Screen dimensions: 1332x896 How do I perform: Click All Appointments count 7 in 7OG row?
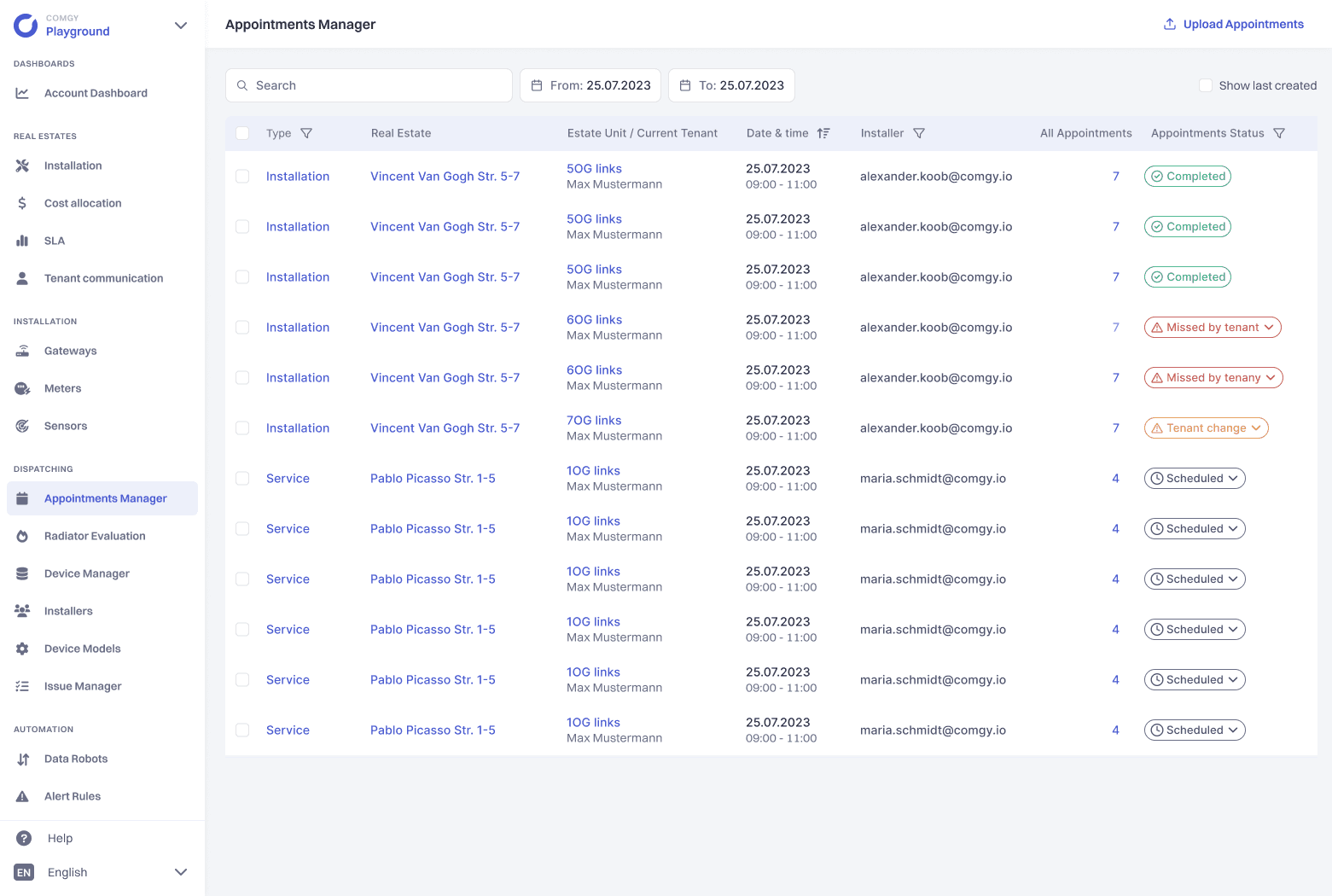[x=1115, y=428]
